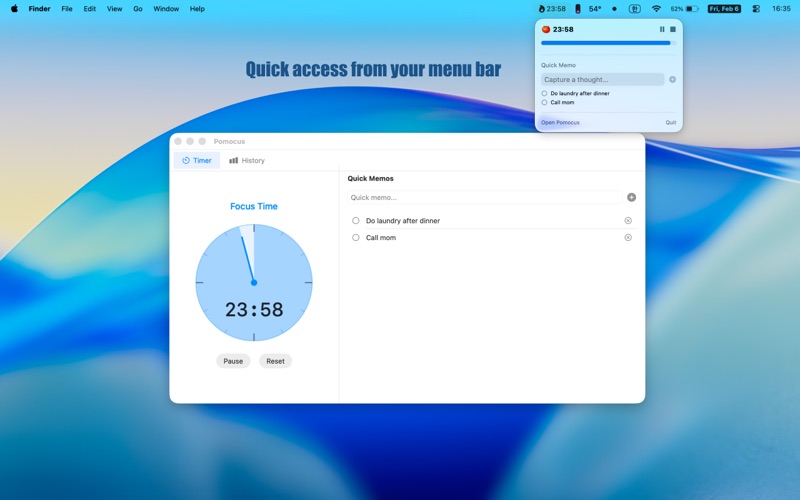Screen dimensions: 800x500
Task: Open Control Center from menu bar
Action: pos(756,9)
